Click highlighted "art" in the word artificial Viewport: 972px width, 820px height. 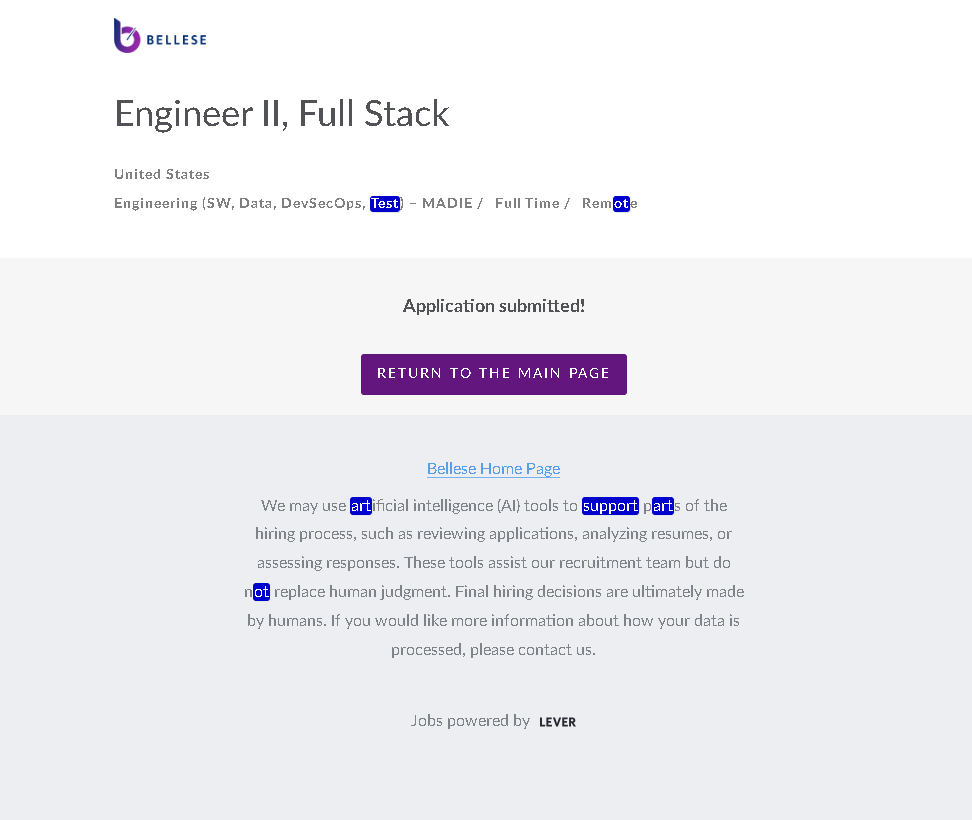pos(361,506)
